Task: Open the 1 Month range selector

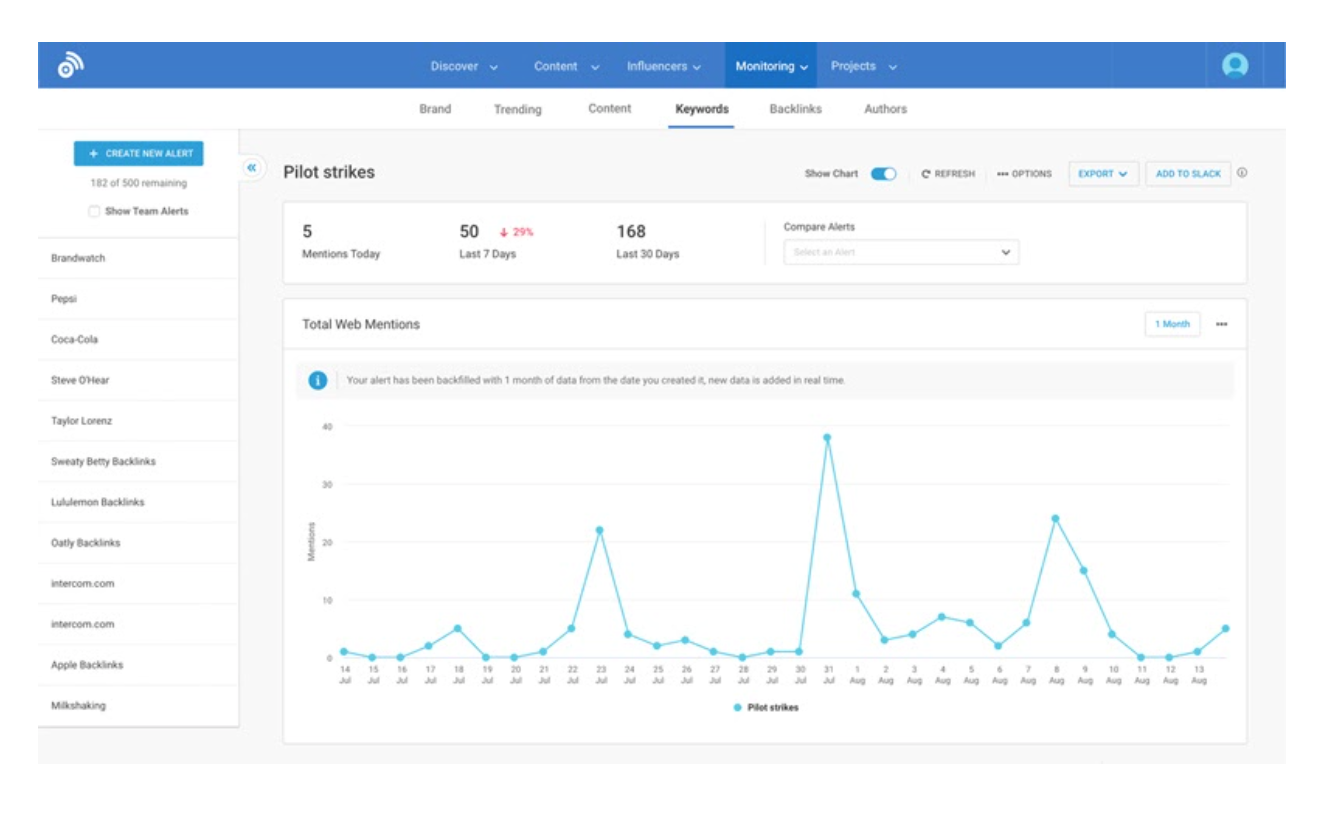Action: coord(1172,325)
